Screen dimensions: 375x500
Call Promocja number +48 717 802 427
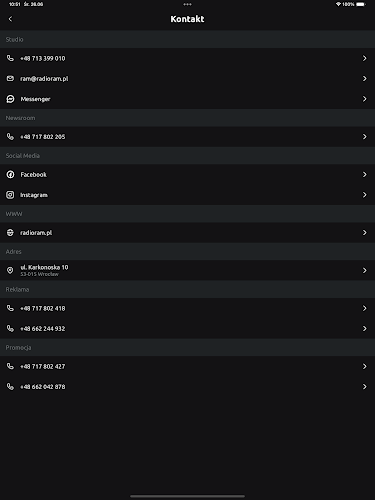[x=187, y=366]
